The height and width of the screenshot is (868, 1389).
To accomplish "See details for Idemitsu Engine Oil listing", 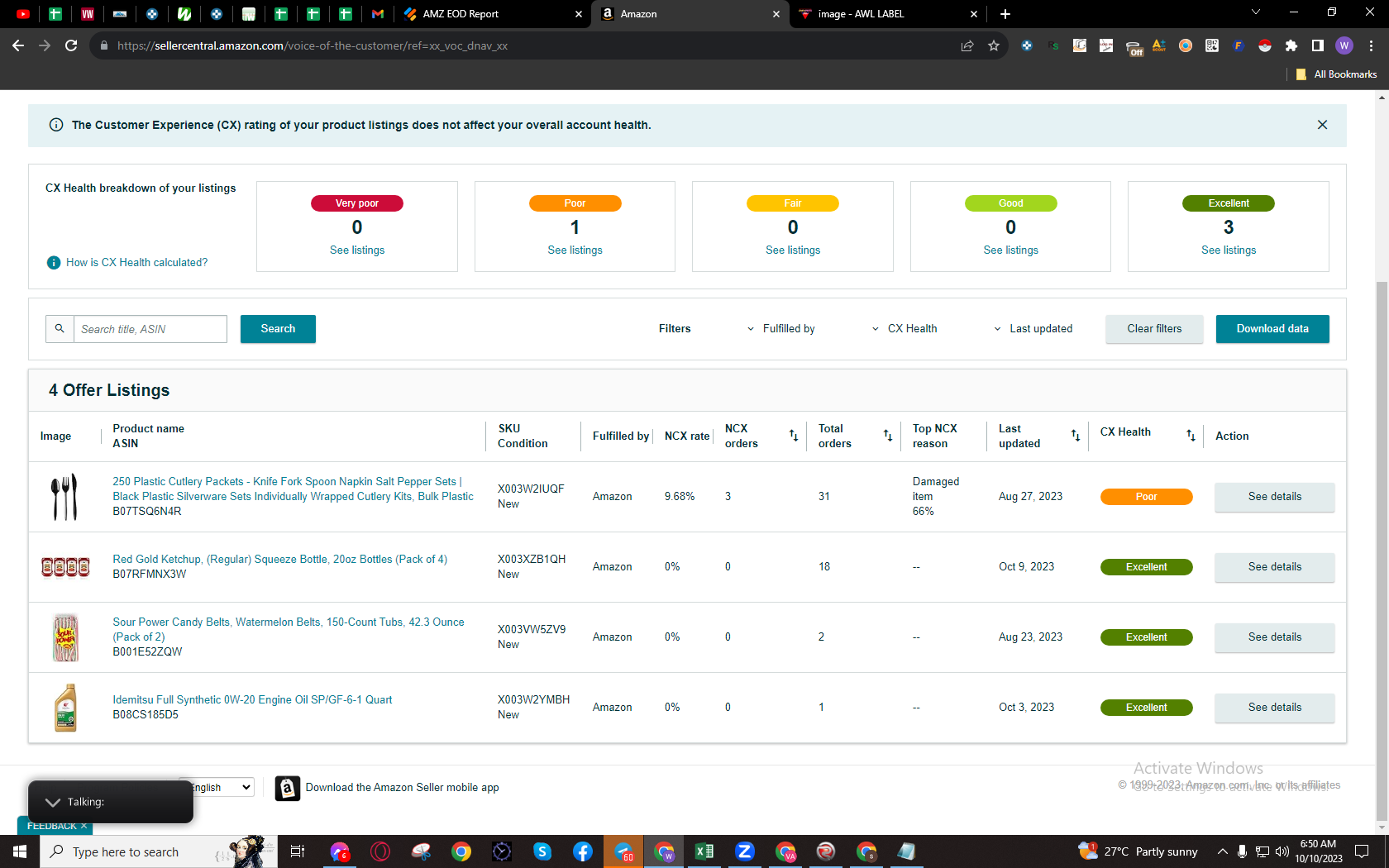I will [x=1275, y=708].
